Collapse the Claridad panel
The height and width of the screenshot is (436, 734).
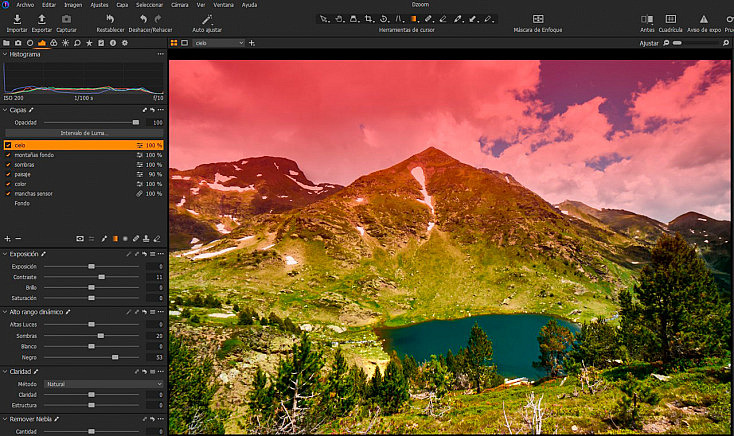pos(5,372)
